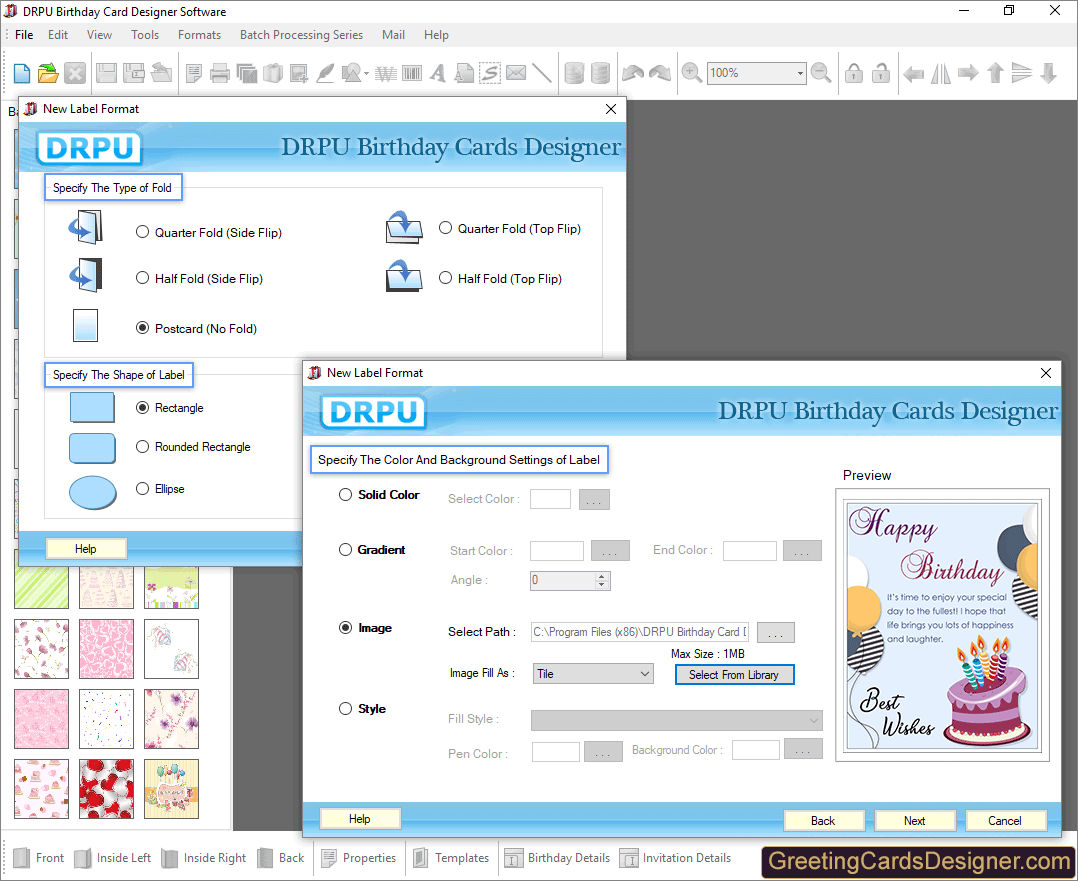Screen dimensions: 1078x881
Task: Click the Open folder icon in toolbar
Action: click(47, 73)
